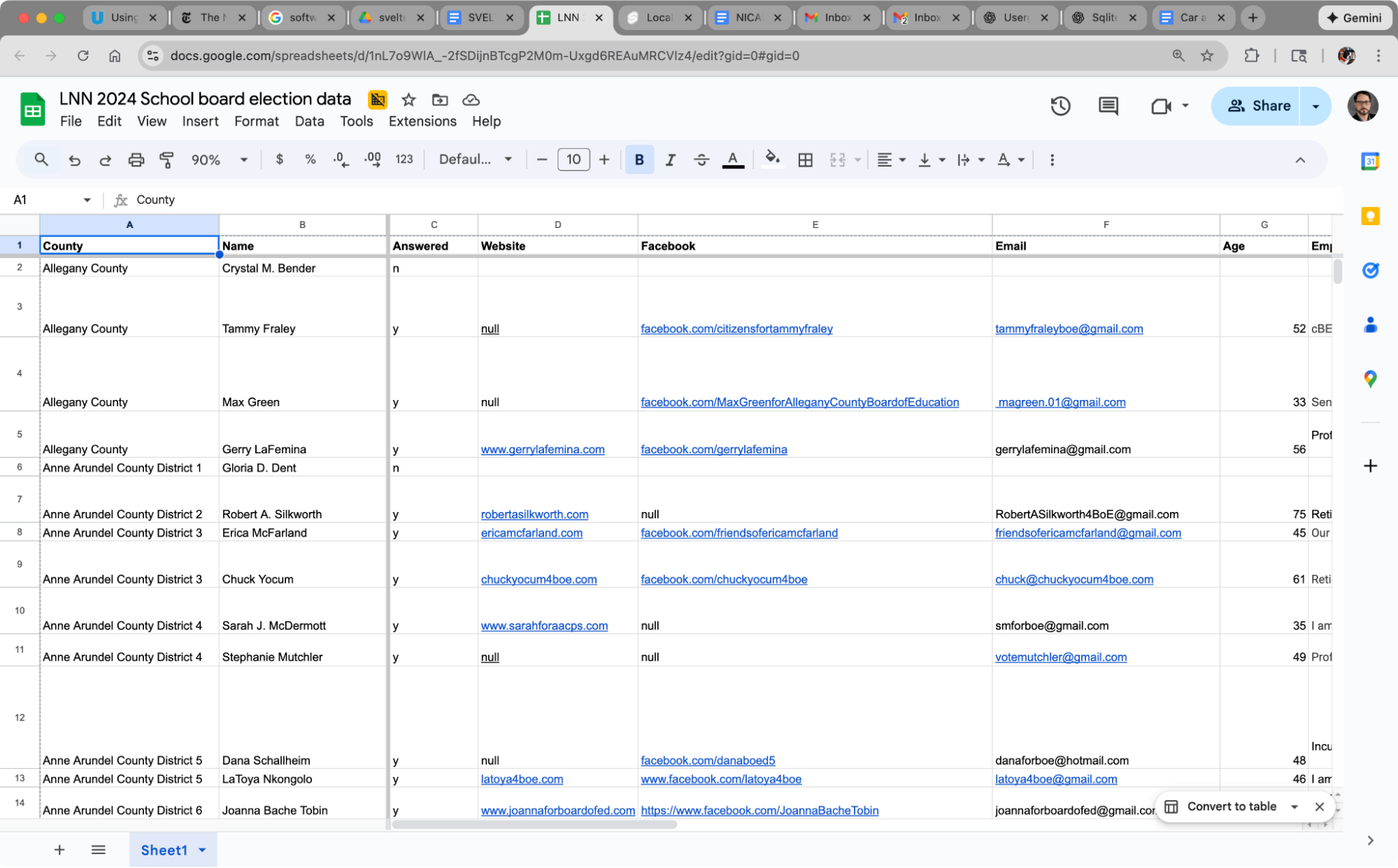Toggle italic formatting
The height and width of the screenshot is (868, 1398).
[670, 159]
